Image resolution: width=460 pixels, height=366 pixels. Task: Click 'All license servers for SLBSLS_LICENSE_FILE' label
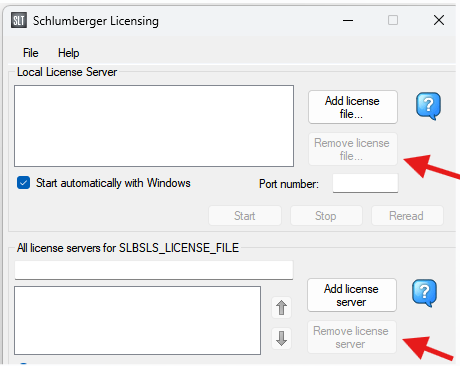point(128,248)
